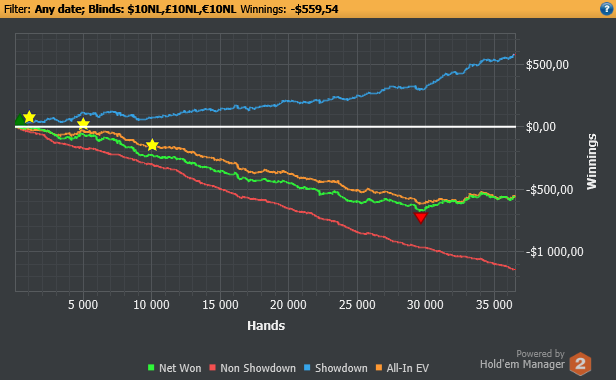
Task: Click the blue Showdown color swatch
Action: point(307,368)
